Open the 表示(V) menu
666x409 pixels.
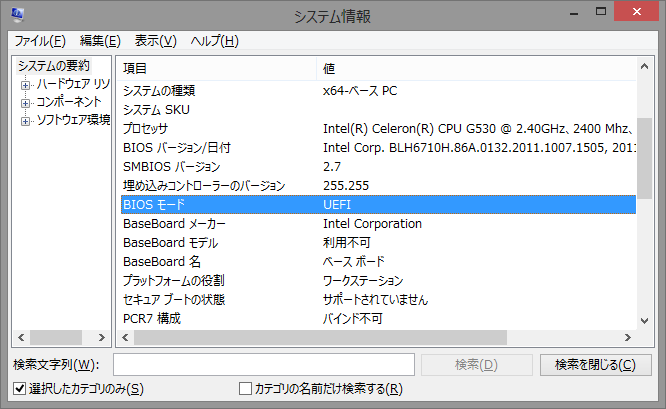155,41
